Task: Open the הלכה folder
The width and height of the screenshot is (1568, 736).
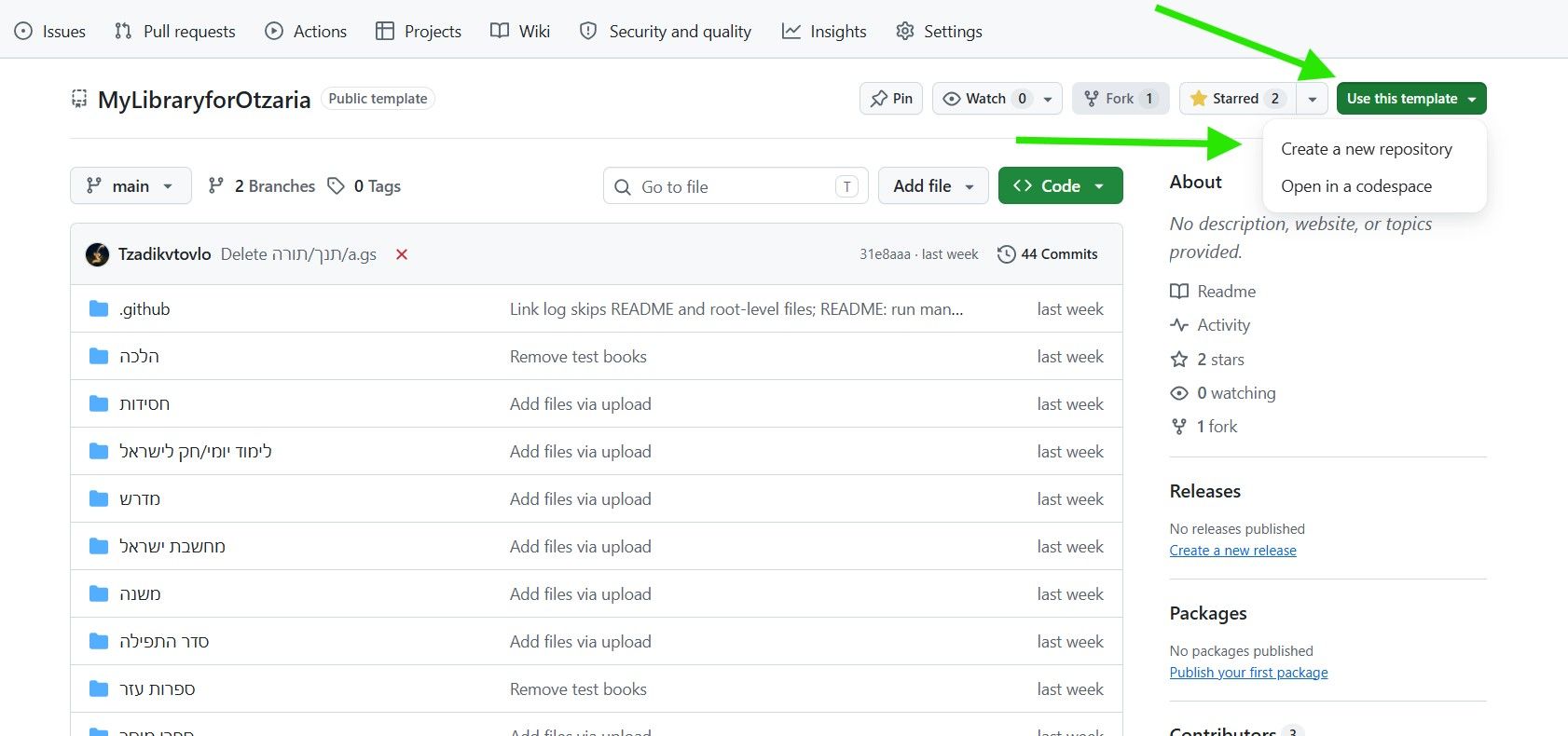Action: point(139,357)
